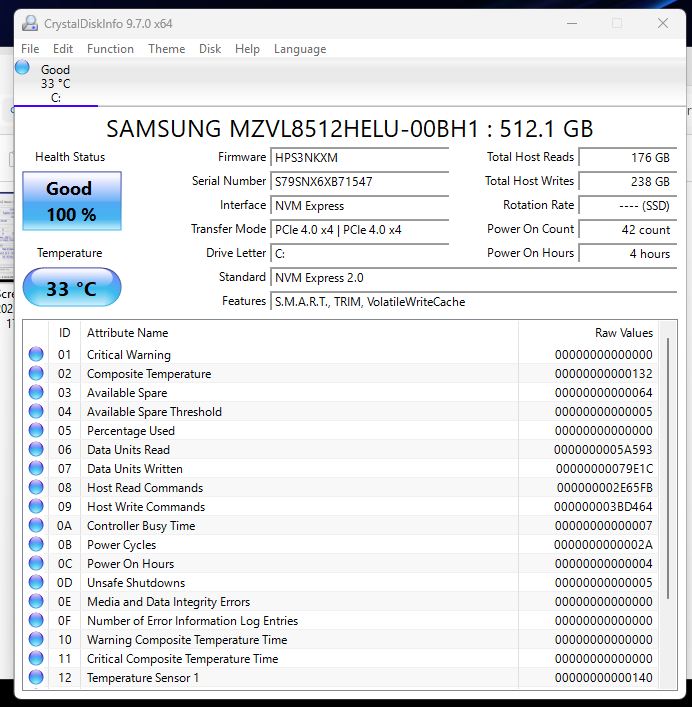Click the status orb for Temperature Sensor 1

point(36,677)
